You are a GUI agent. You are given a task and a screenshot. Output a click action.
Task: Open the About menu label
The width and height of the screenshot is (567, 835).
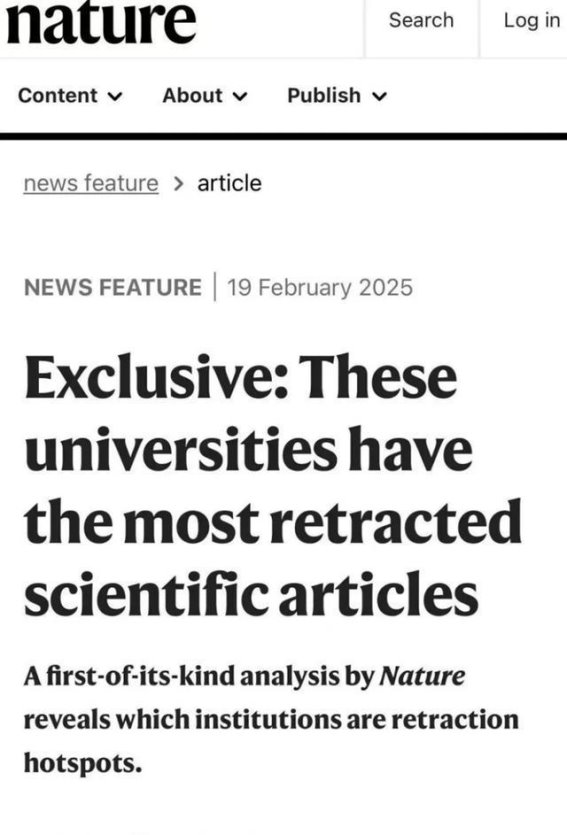point(192,96)
